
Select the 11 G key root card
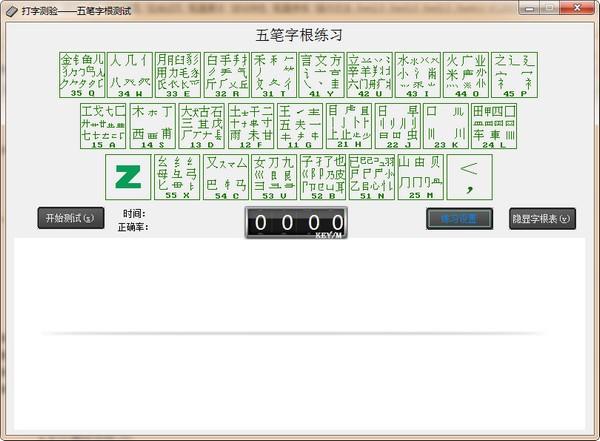click(299, 126)
